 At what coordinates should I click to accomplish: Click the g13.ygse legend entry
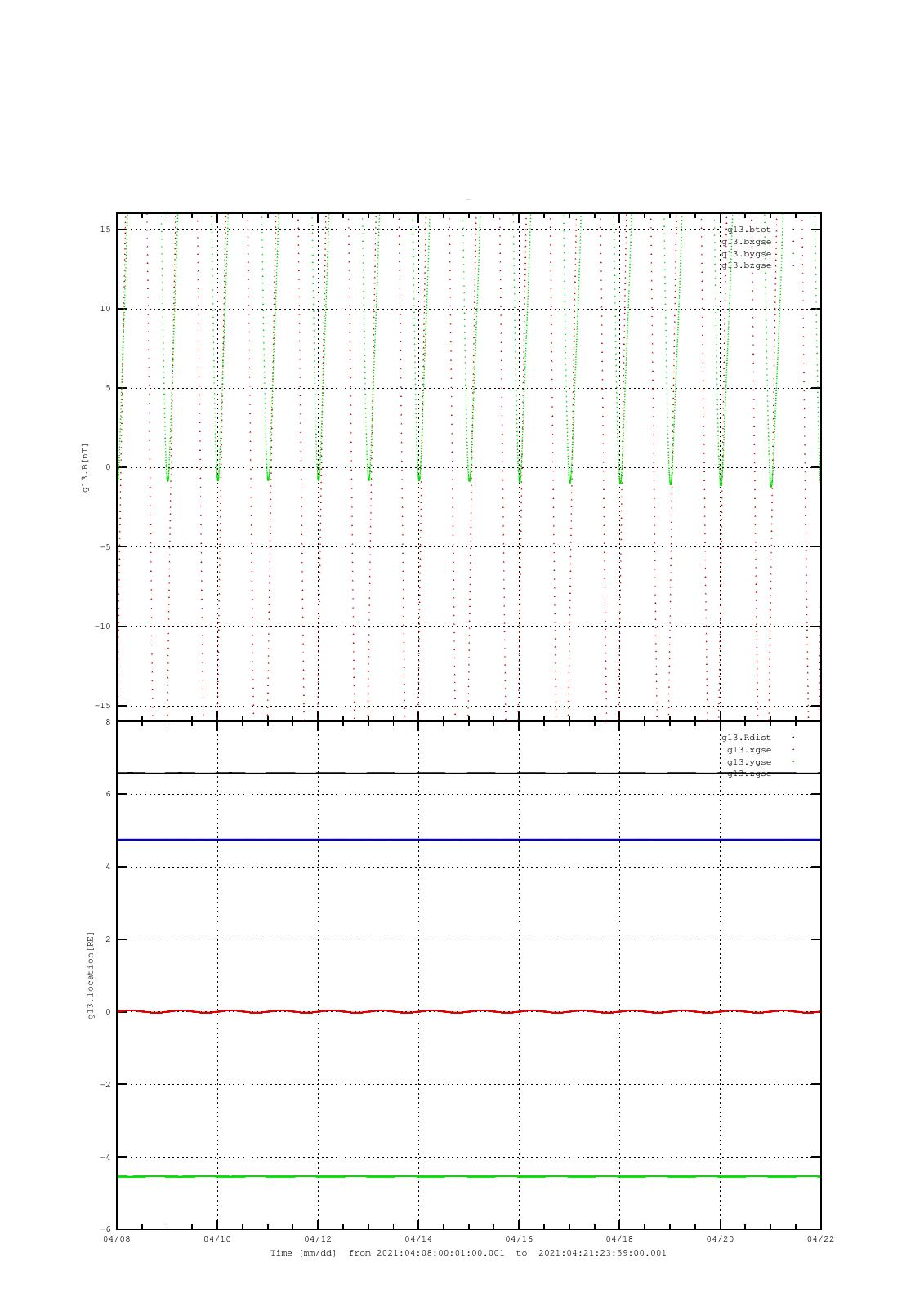(x=749, y=762)
